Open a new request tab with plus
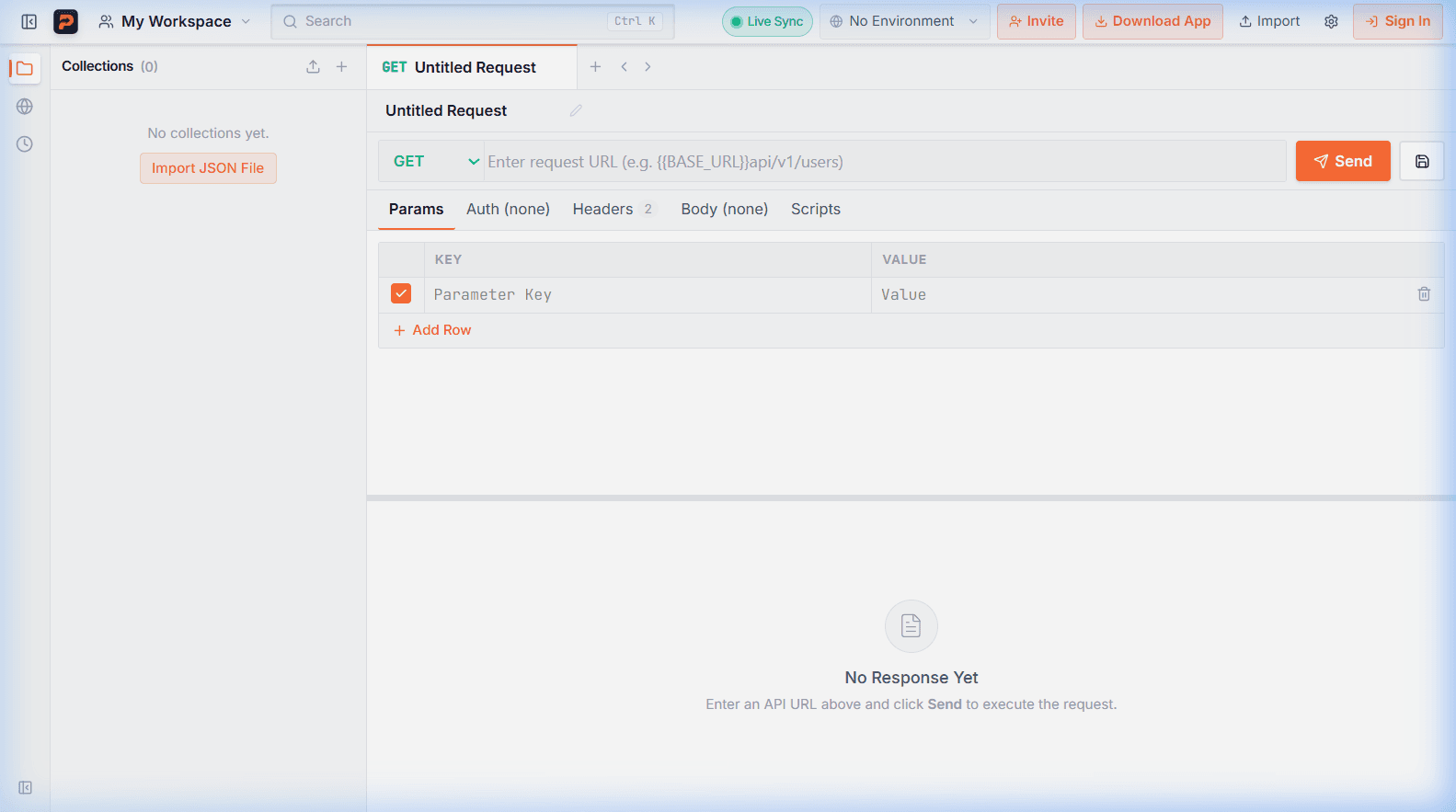 pos(595,66)
